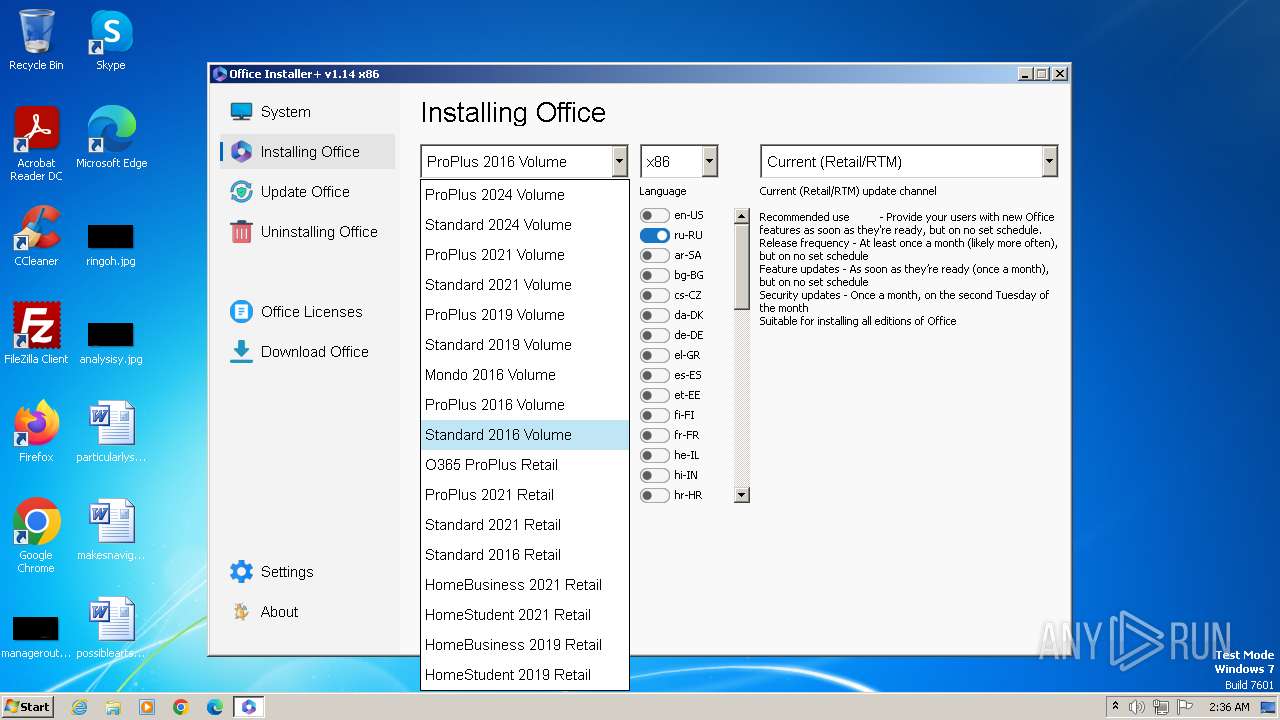Click the volume tray icon
This screenshot has height=720, width=1280.
[1137, 707]
